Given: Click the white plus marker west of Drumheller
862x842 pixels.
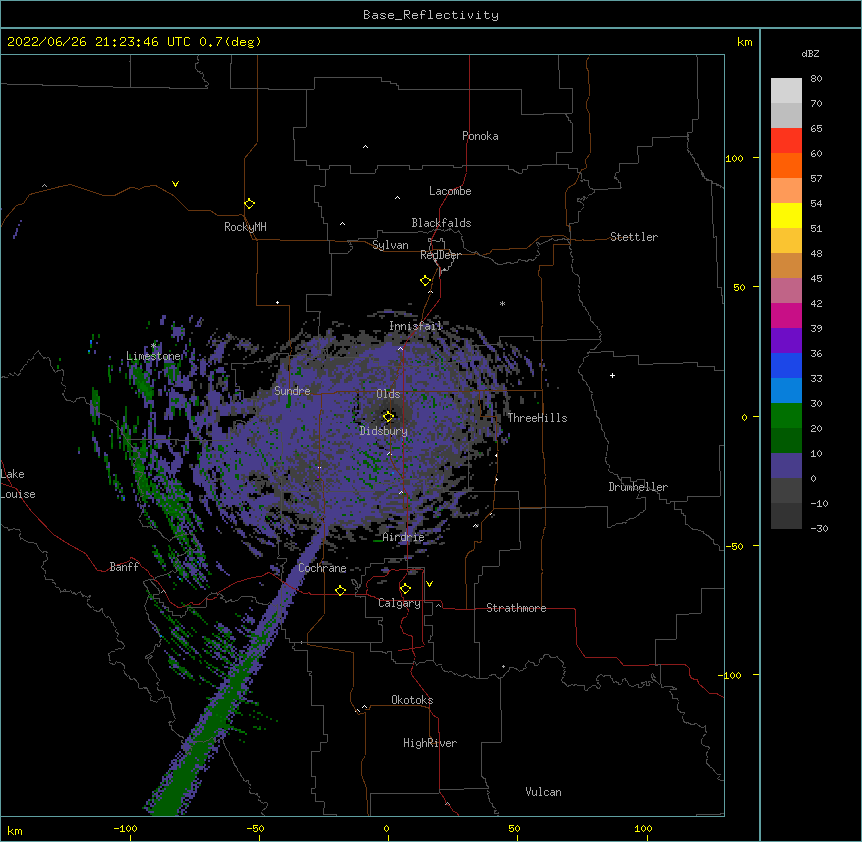Looking at the screenshot, I should point(612,375).
